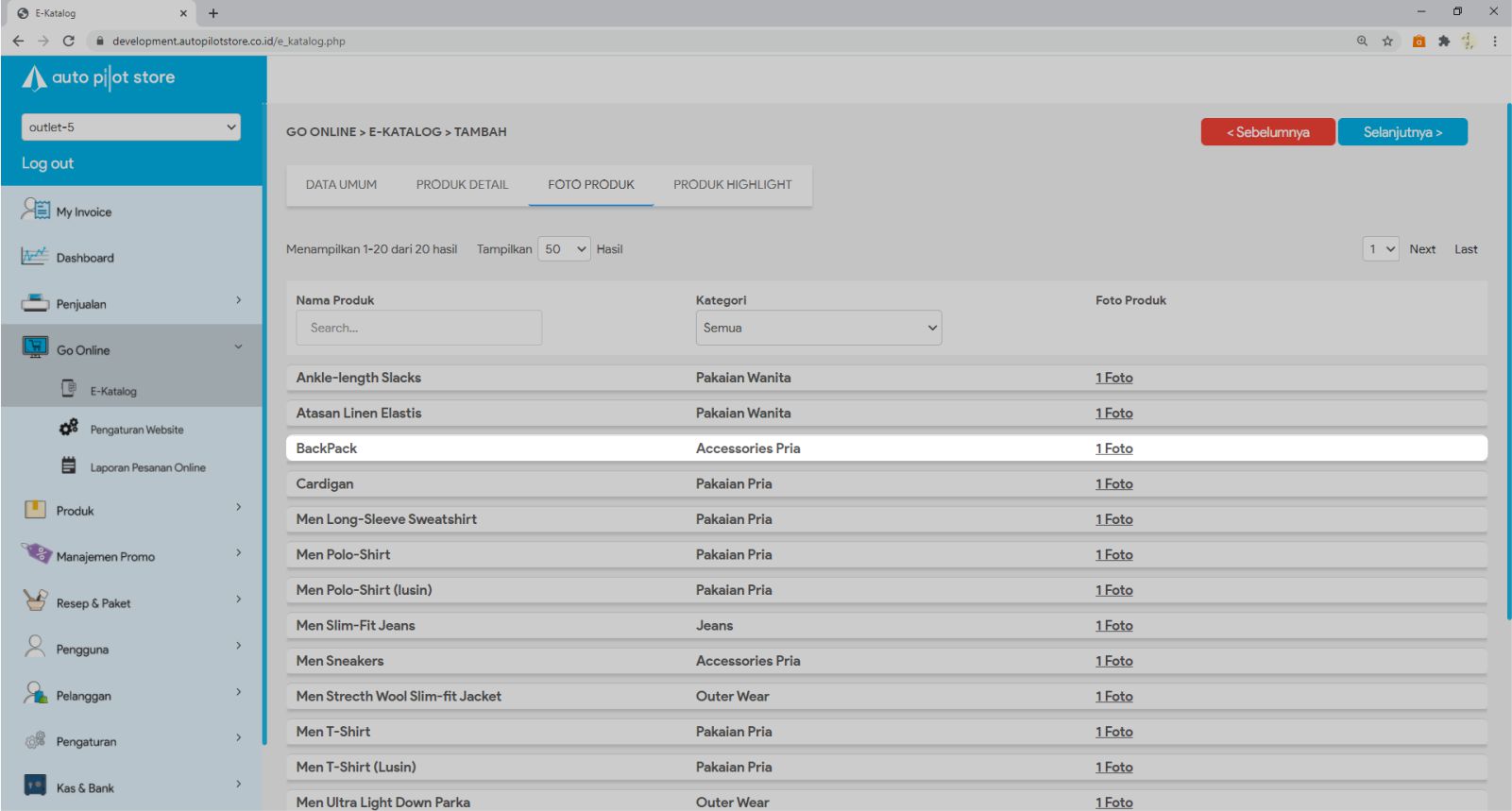Bookmark this page with the star icon
Screen dimensions: 1512x811
tap(1387, 41)
